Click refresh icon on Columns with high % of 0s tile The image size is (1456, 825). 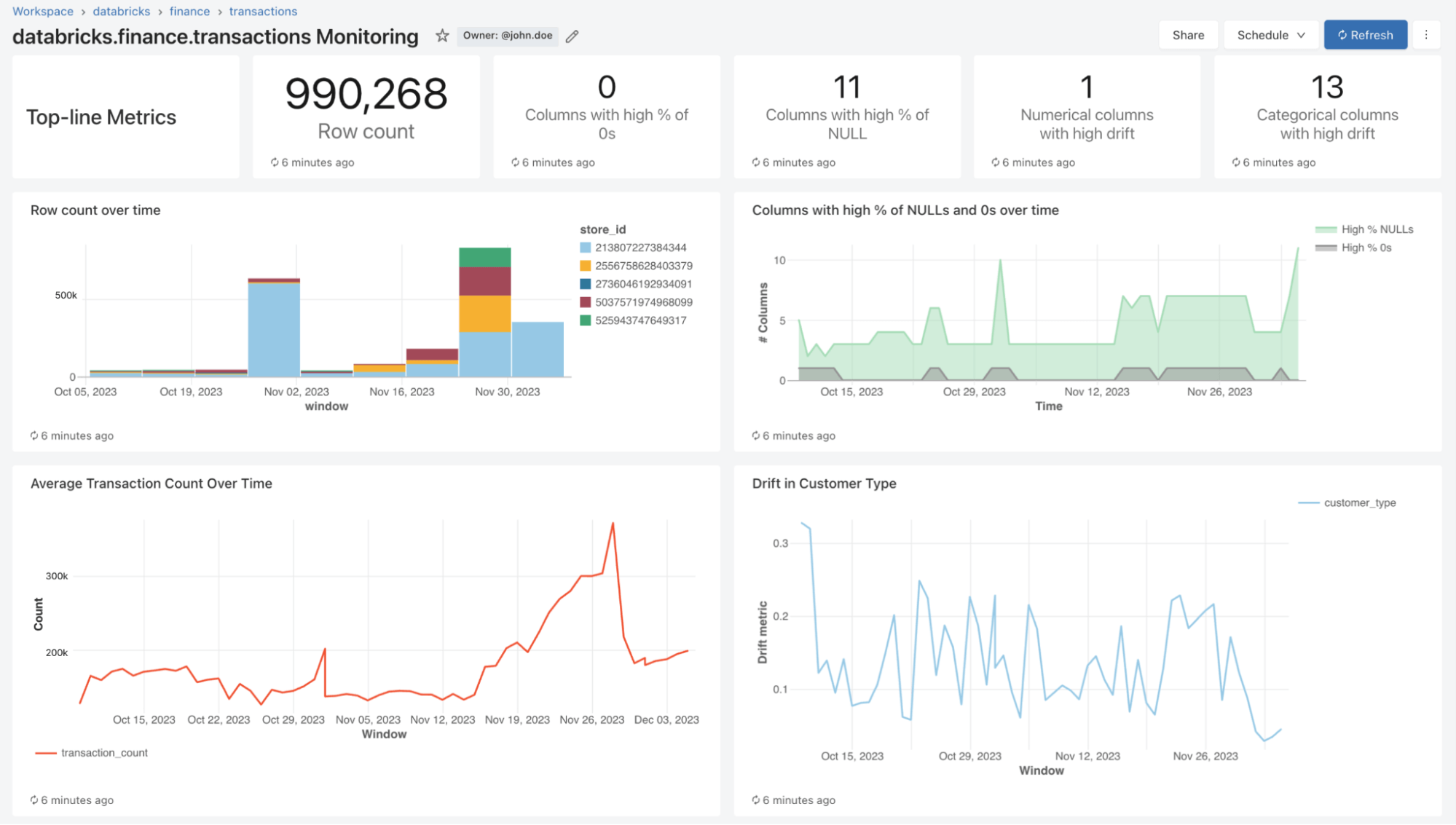(514, 162)
